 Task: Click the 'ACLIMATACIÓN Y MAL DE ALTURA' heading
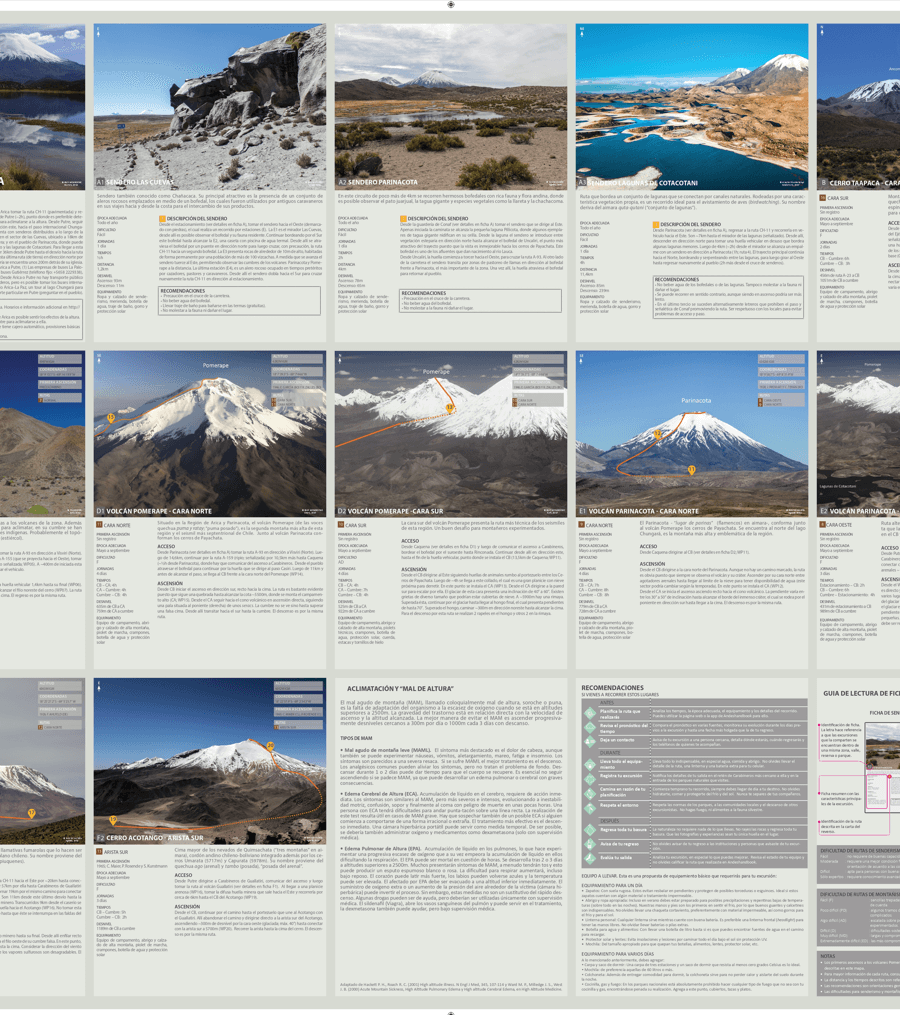tap(400, 689)
